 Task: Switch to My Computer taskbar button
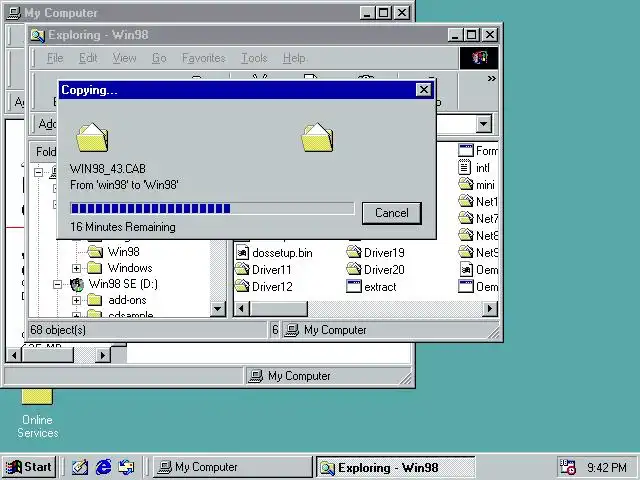(233, 467)
